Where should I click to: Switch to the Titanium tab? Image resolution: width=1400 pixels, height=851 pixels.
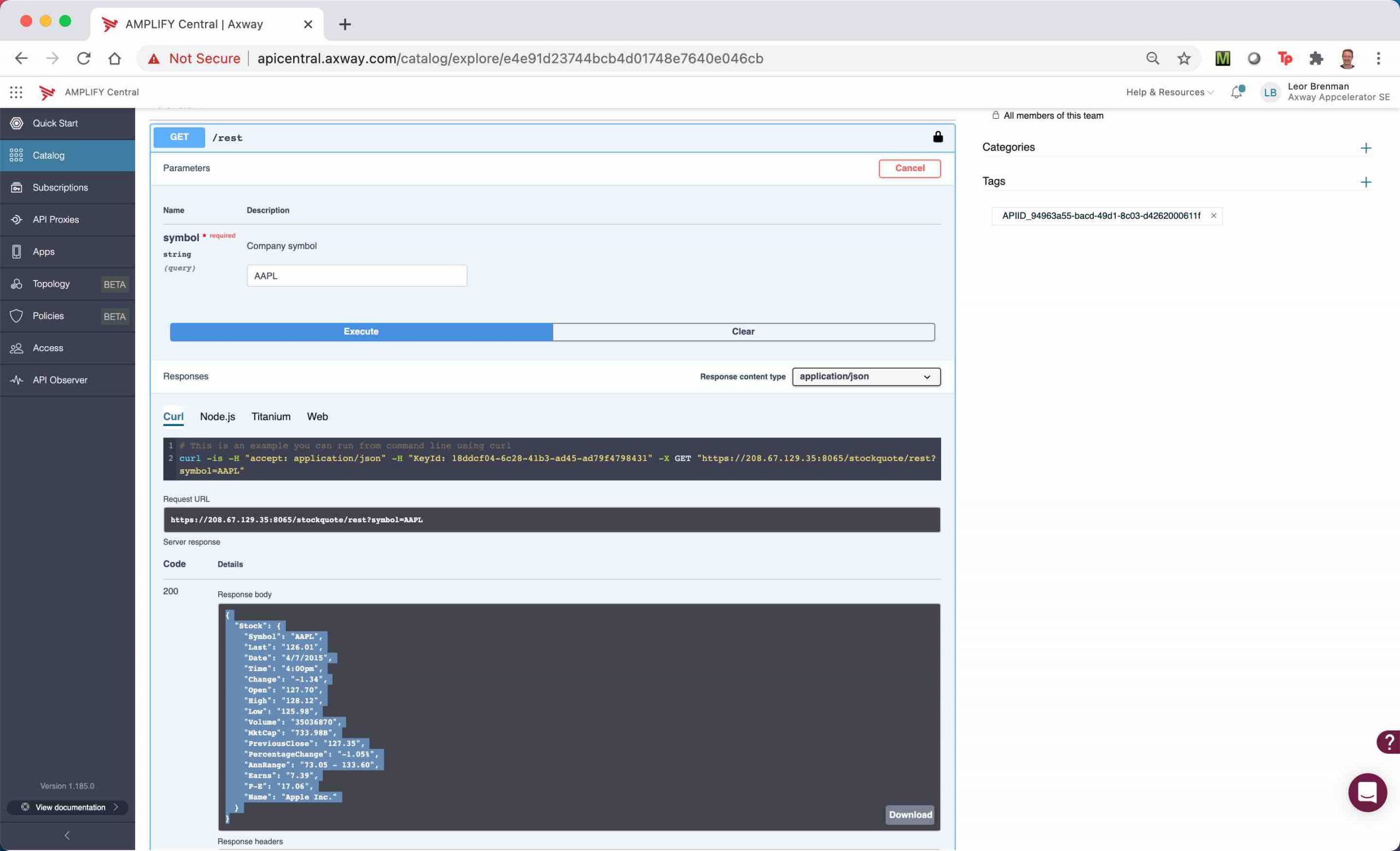pyautogui.click(x=271, y=416)
